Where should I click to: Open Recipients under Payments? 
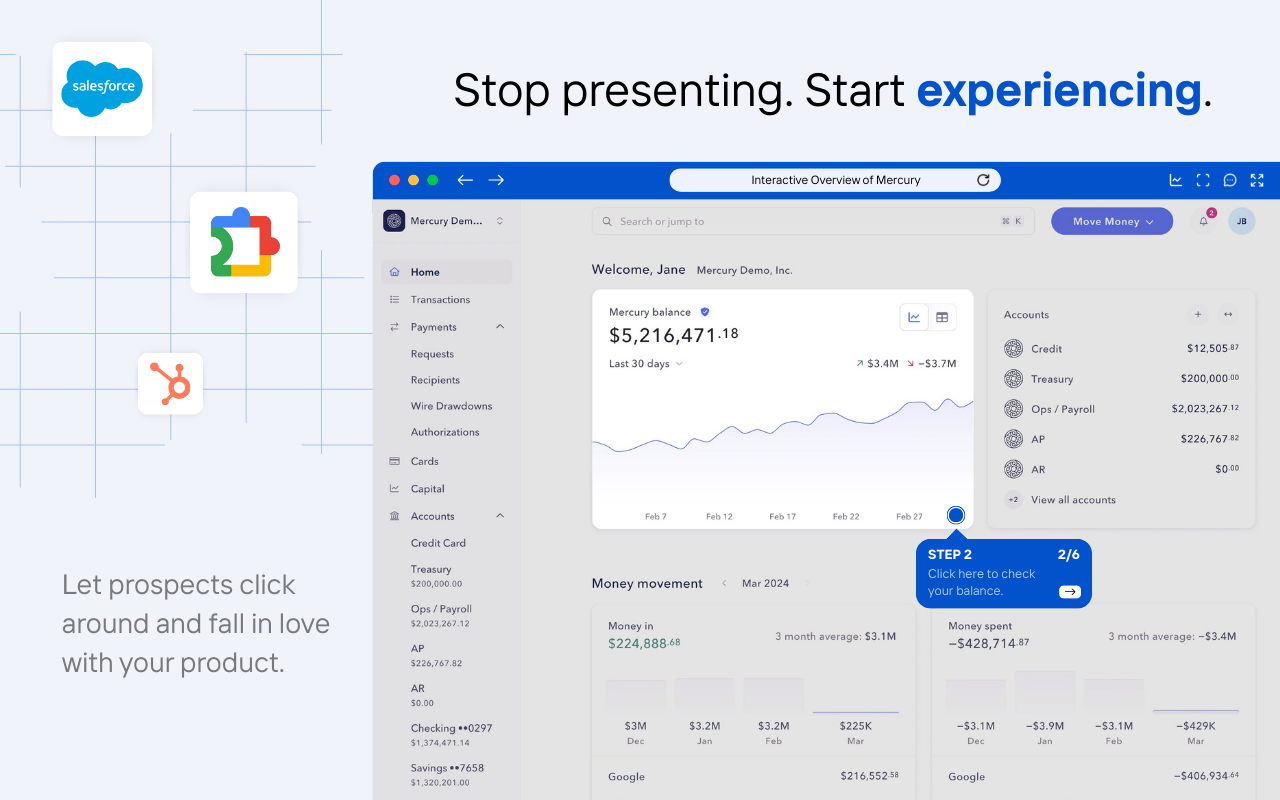(435, 380)
